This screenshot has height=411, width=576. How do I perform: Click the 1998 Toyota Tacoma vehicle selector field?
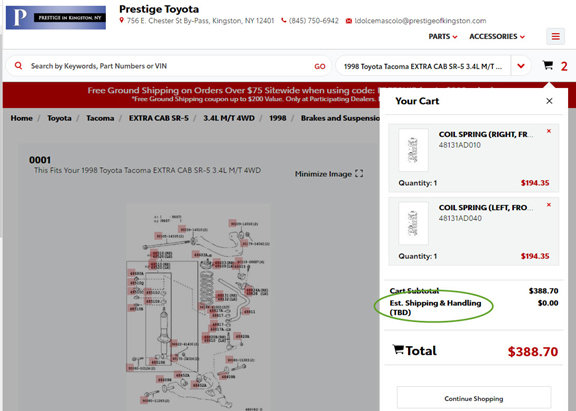click(x=423, y=66)
